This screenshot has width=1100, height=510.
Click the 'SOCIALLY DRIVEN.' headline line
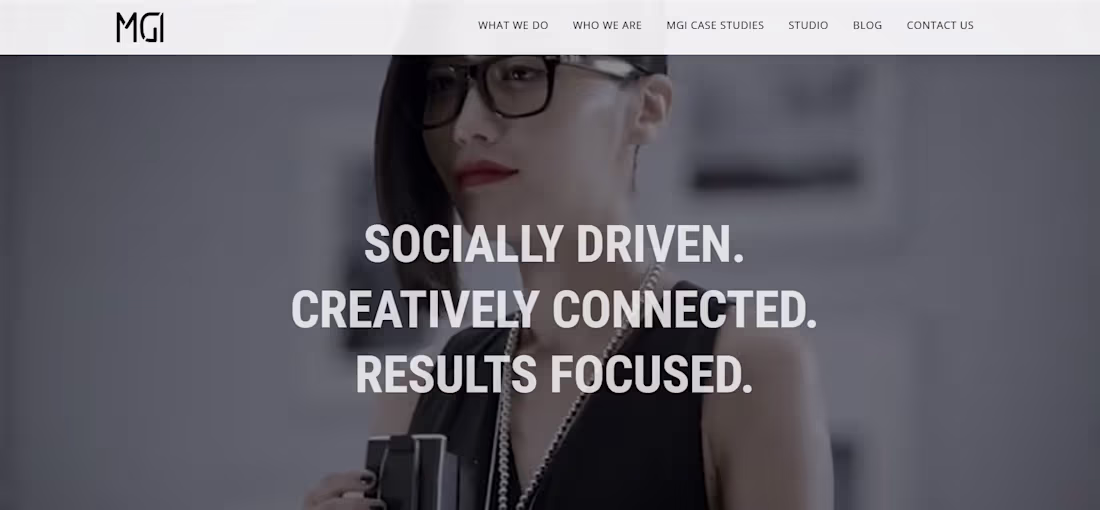click(554, 244)
